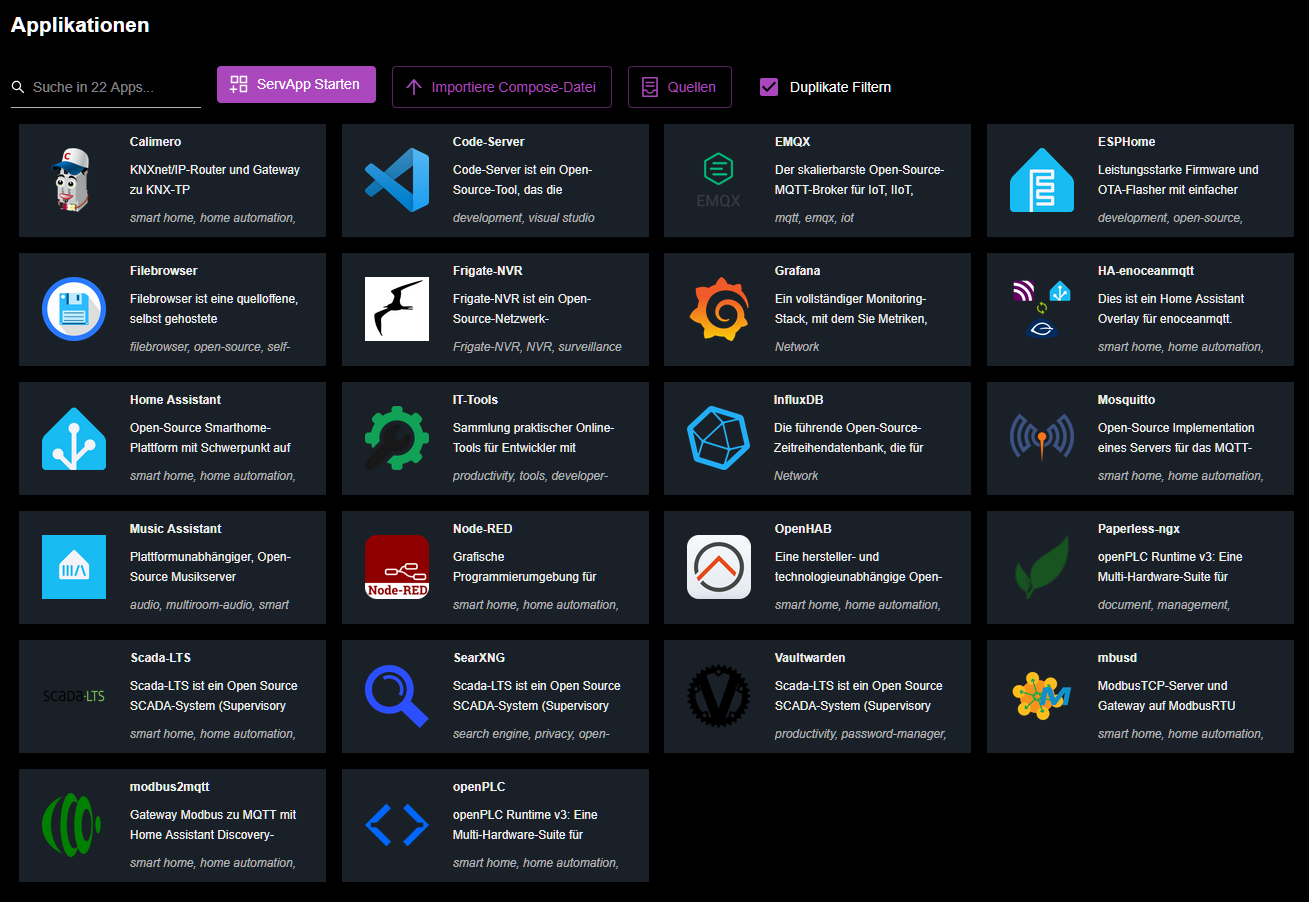Click the ESPHome house icon
1309x902 pixels.
(1042, 180)
